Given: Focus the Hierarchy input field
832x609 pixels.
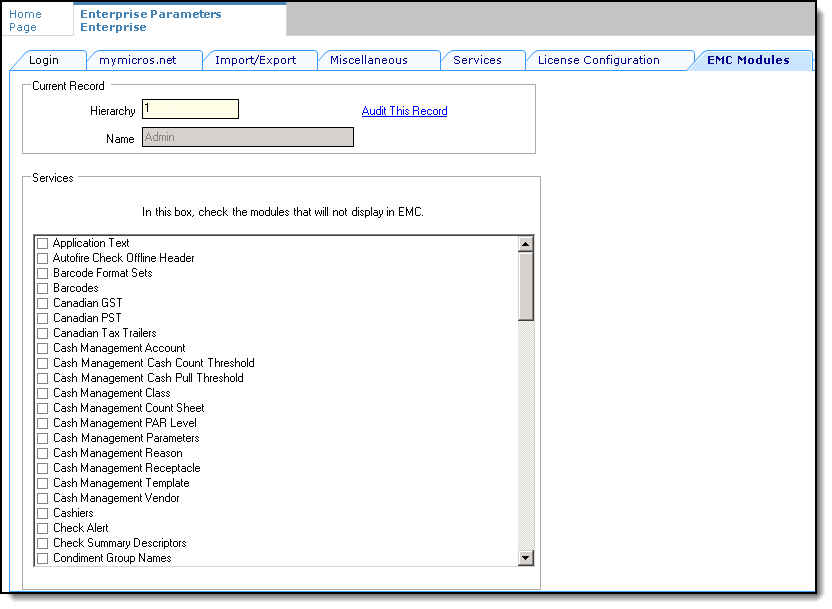Looking at the screenshot, I should (x=190, y=109).
